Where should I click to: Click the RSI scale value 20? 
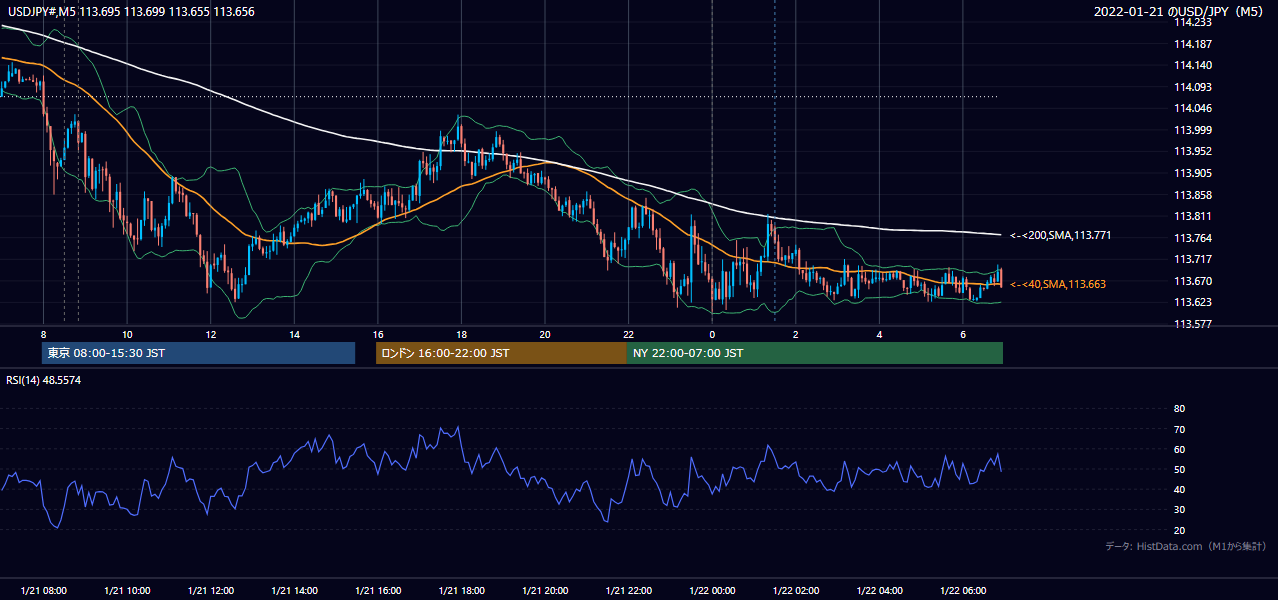1179,530
